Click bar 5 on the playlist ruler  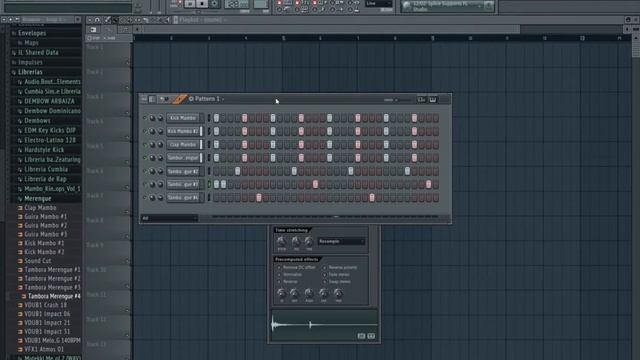click(283, 38)
